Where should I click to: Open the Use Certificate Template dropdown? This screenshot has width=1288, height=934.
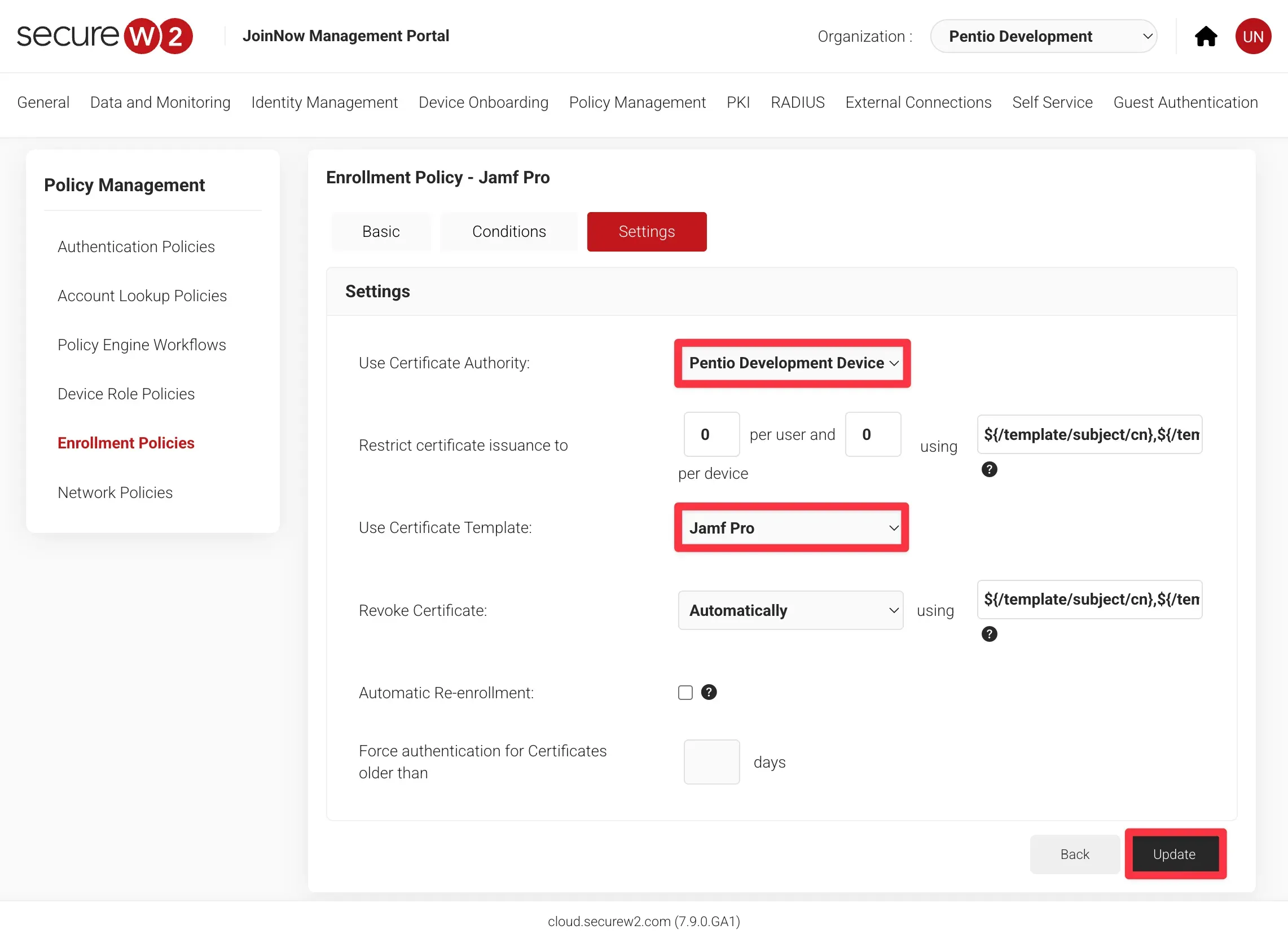pyautogui.click(x=792, y=528)
